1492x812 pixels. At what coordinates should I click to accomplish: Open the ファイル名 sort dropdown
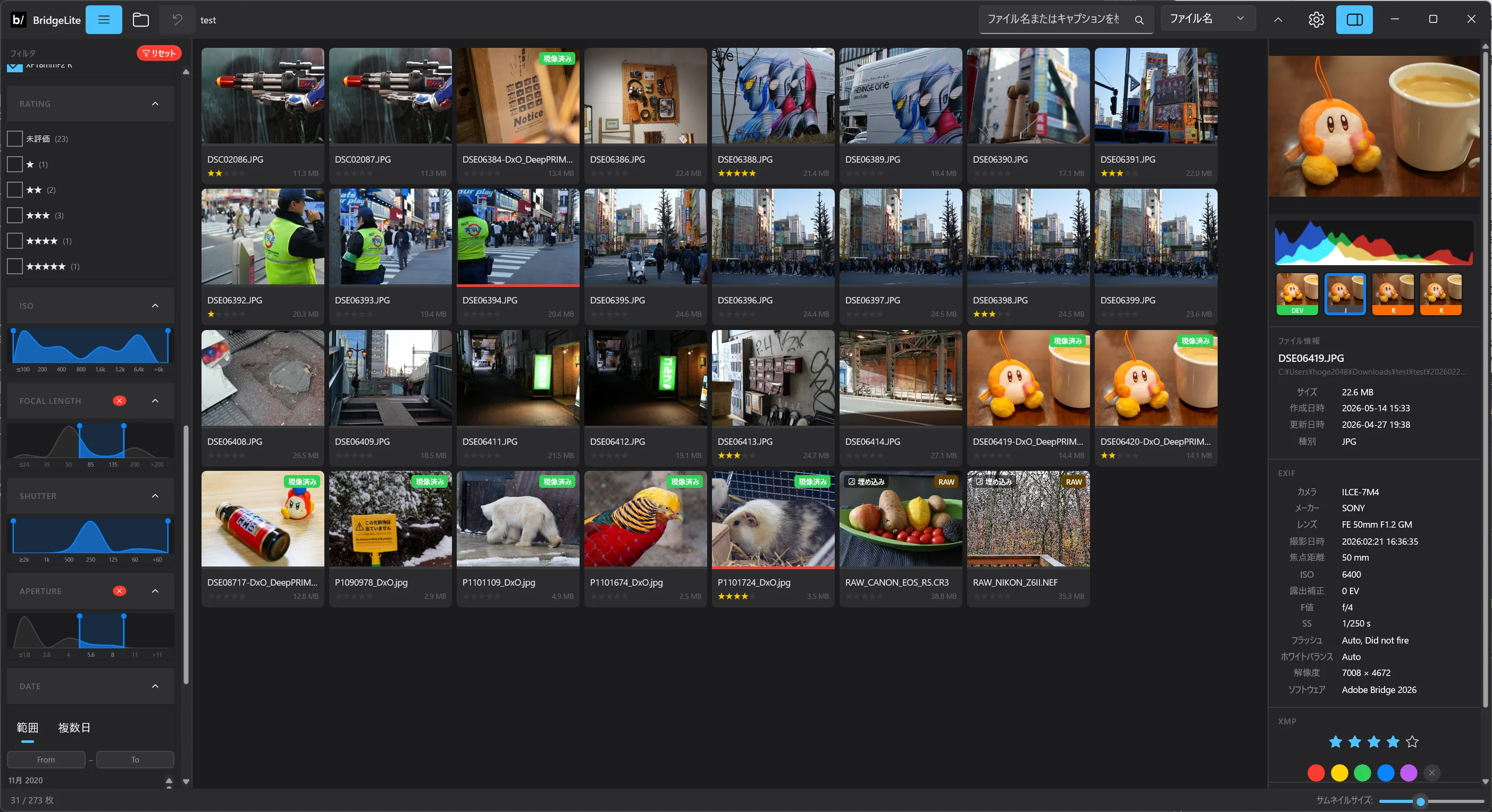click(1208, 19)
